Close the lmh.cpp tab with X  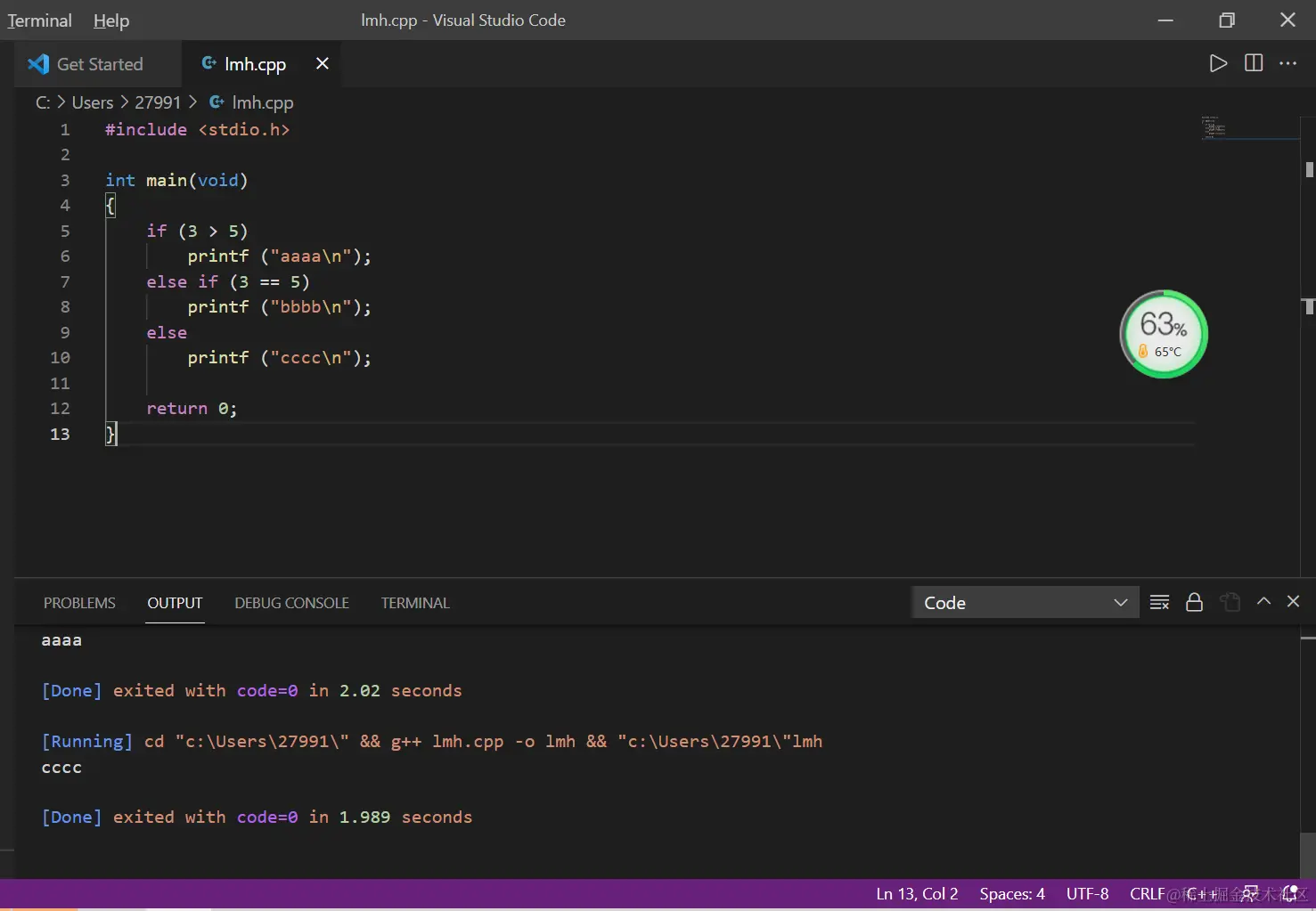(323, 63)
